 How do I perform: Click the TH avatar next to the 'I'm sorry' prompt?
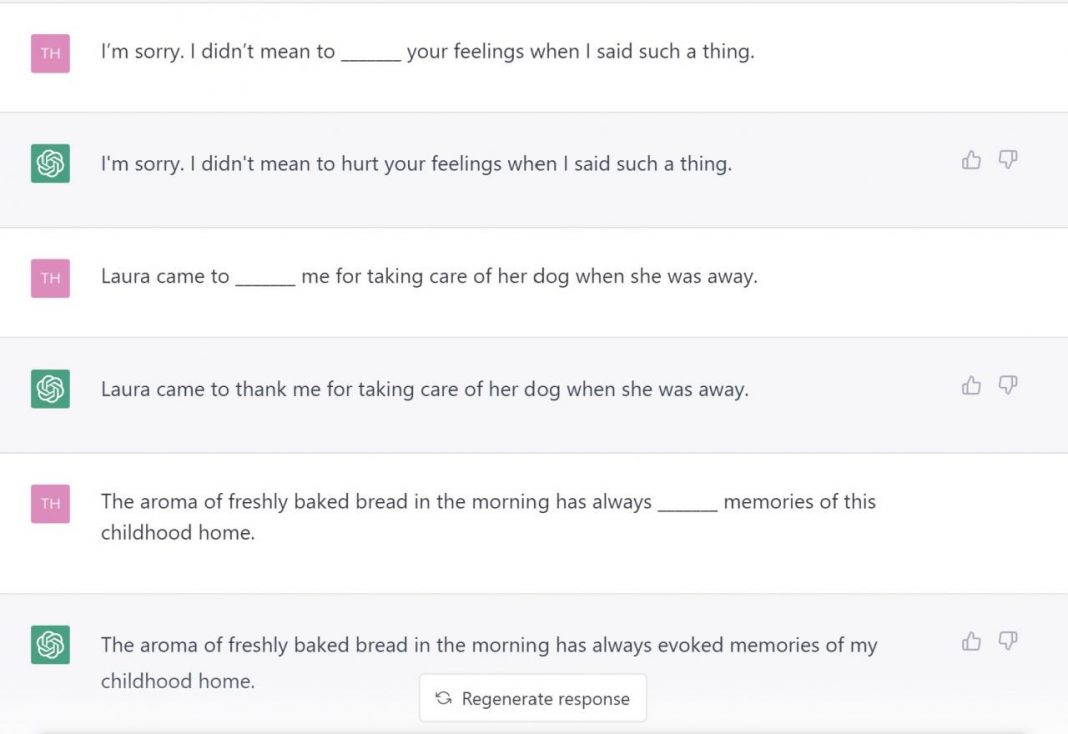[x=50, y=53]
